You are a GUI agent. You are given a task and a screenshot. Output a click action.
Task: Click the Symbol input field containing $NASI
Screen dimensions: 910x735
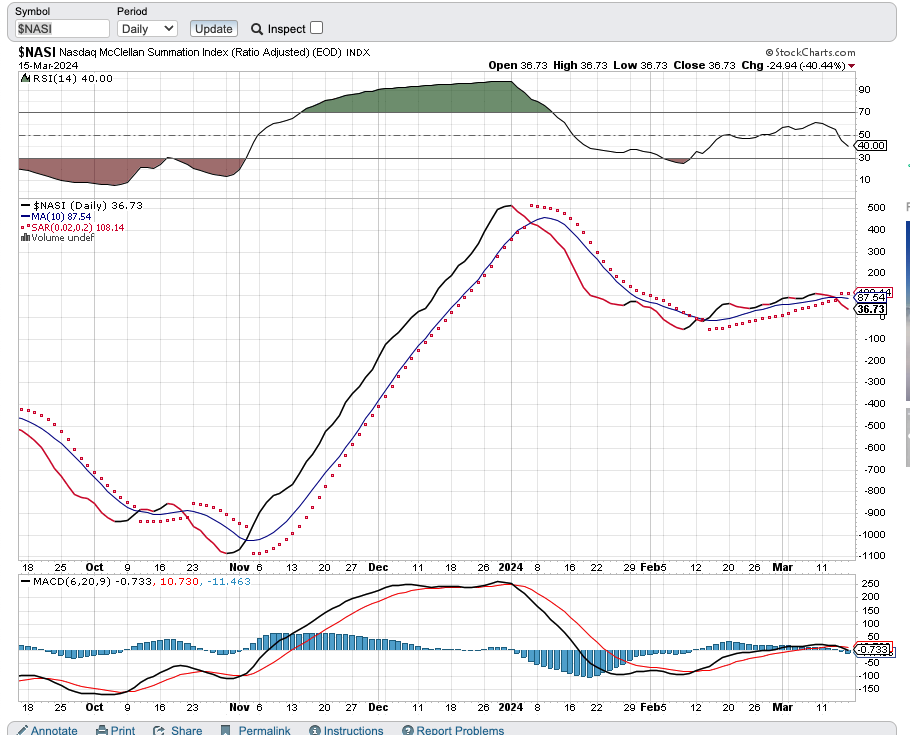click(x=62, y=28)
